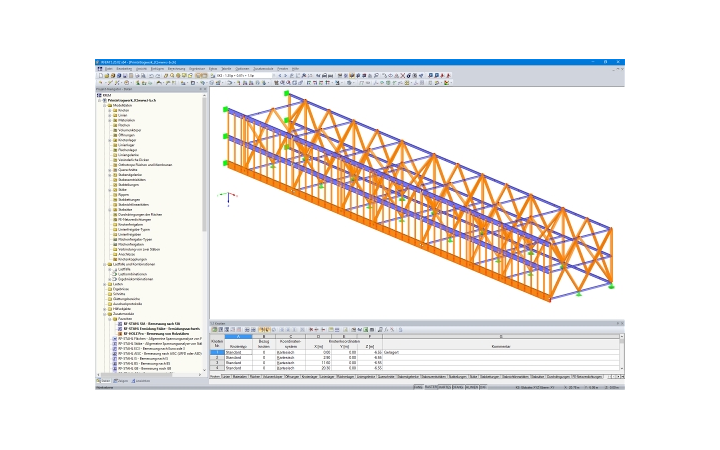Open RF-HOLZ Pro module in Favoriten
This screenshot has height=450, width=720.
156,334
